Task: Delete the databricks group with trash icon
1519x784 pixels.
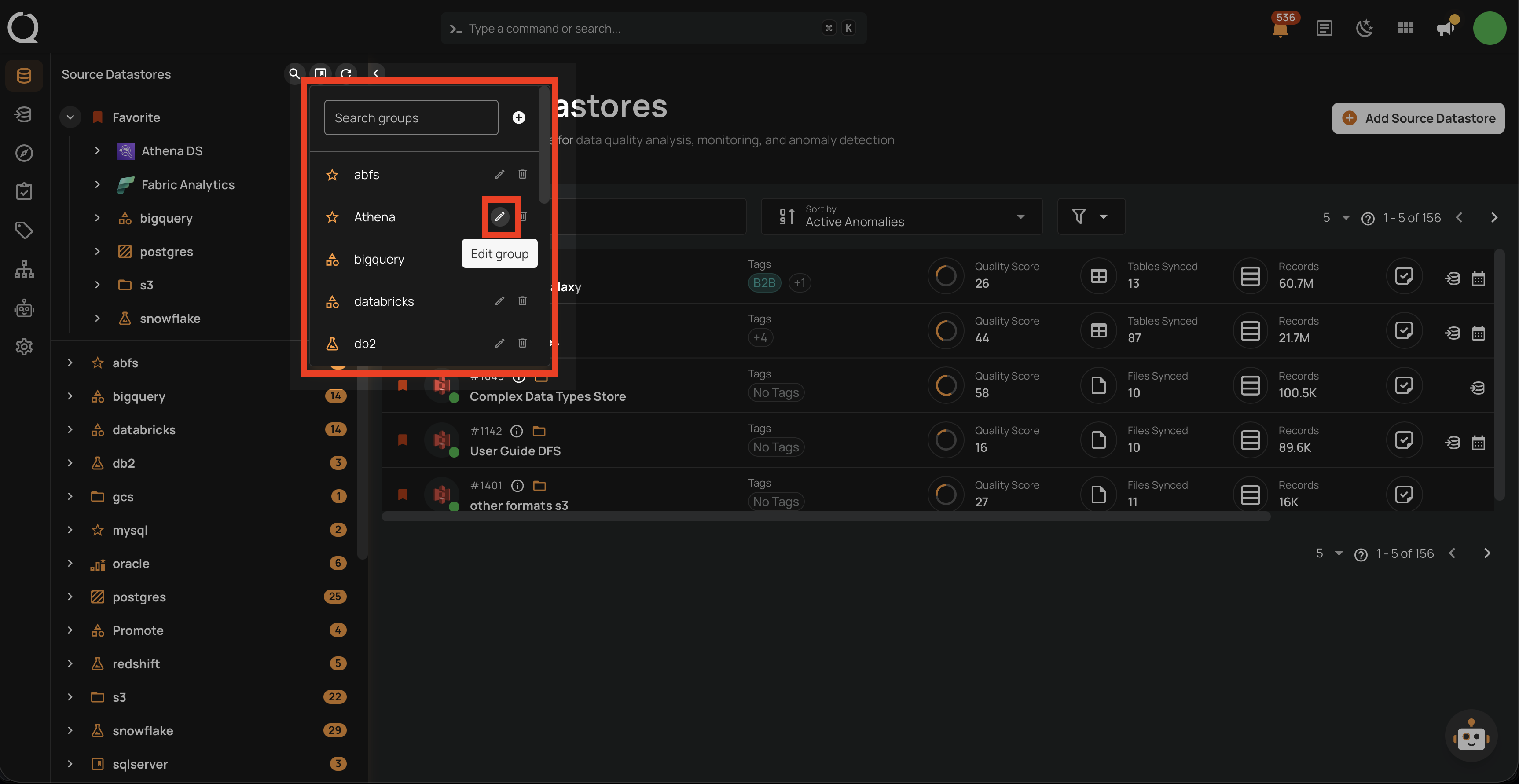Action: [x=522, y=301]
